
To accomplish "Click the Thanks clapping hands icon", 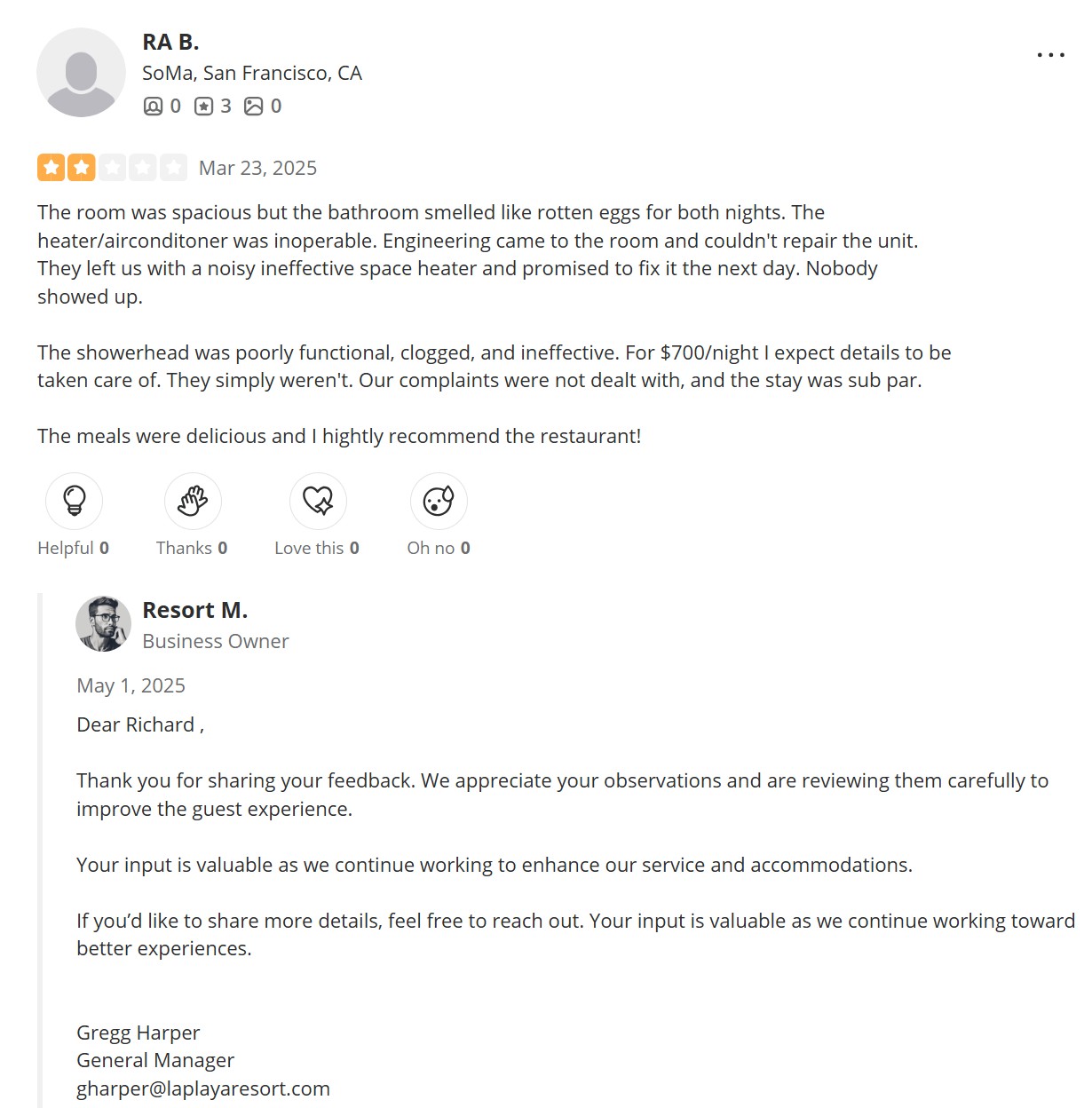I will (x=193, y=501).
